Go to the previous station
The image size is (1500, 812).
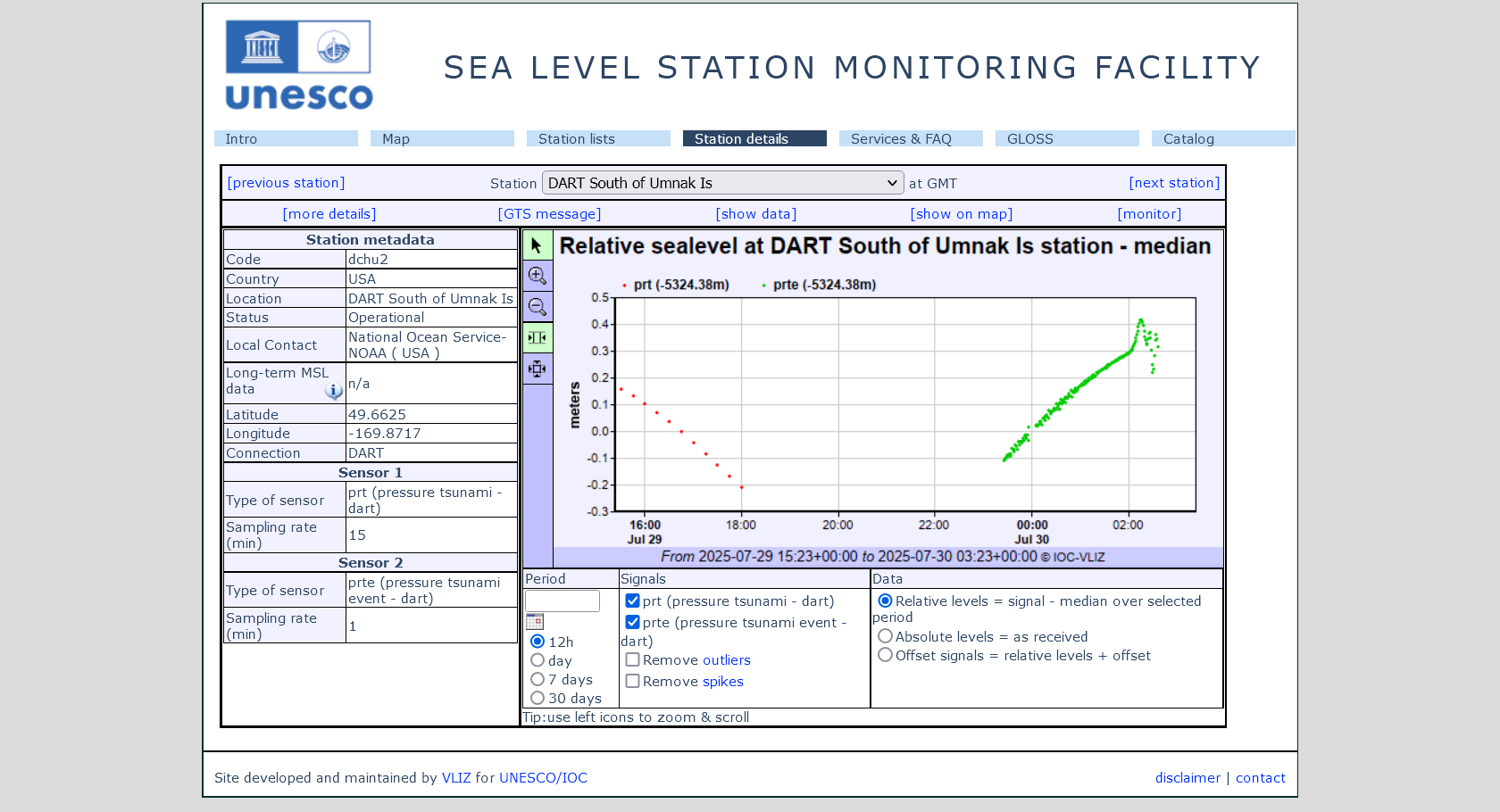tap(286, 183)
